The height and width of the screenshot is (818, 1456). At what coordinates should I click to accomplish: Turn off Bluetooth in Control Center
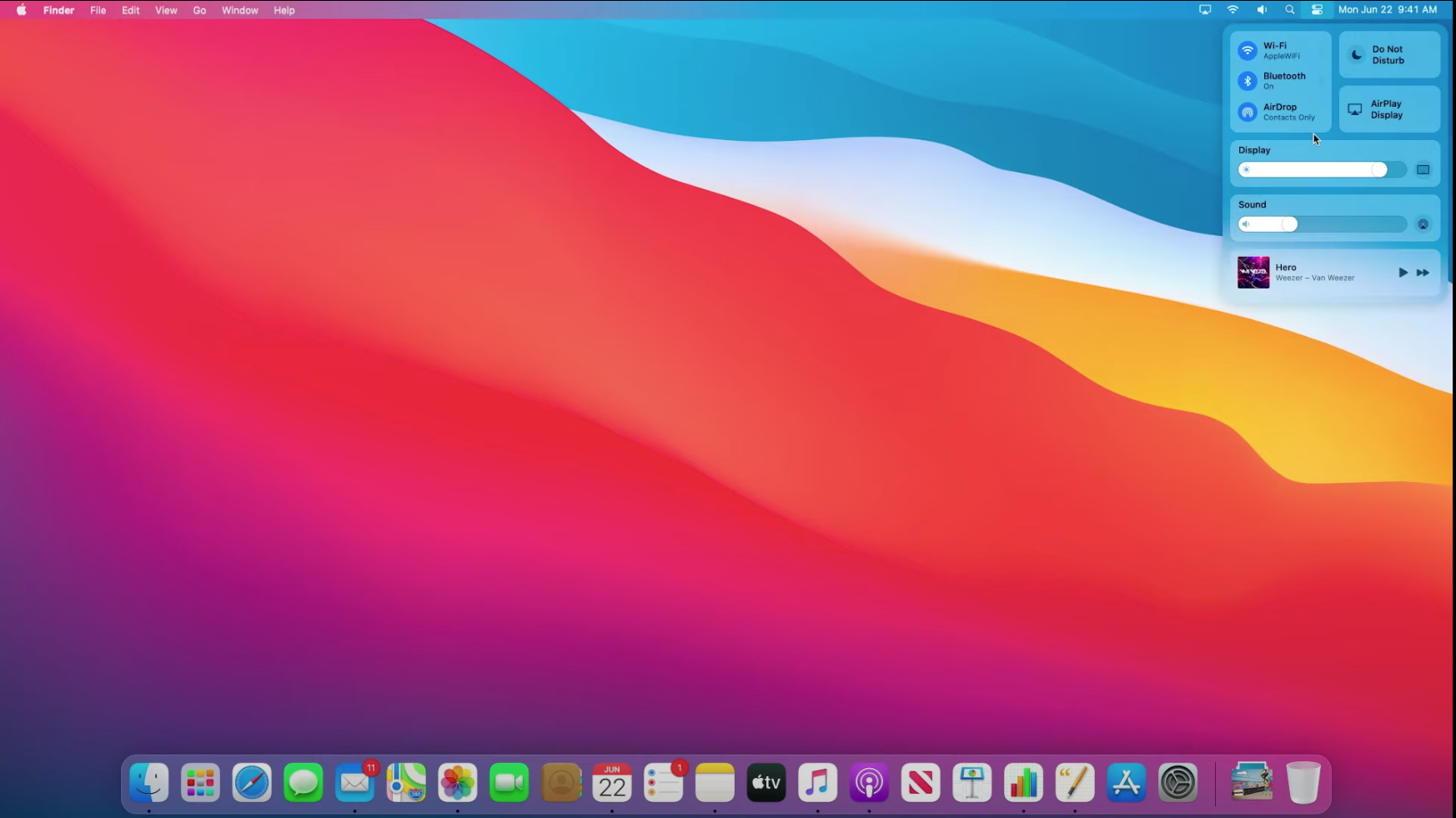click(x=1248, y=81)
